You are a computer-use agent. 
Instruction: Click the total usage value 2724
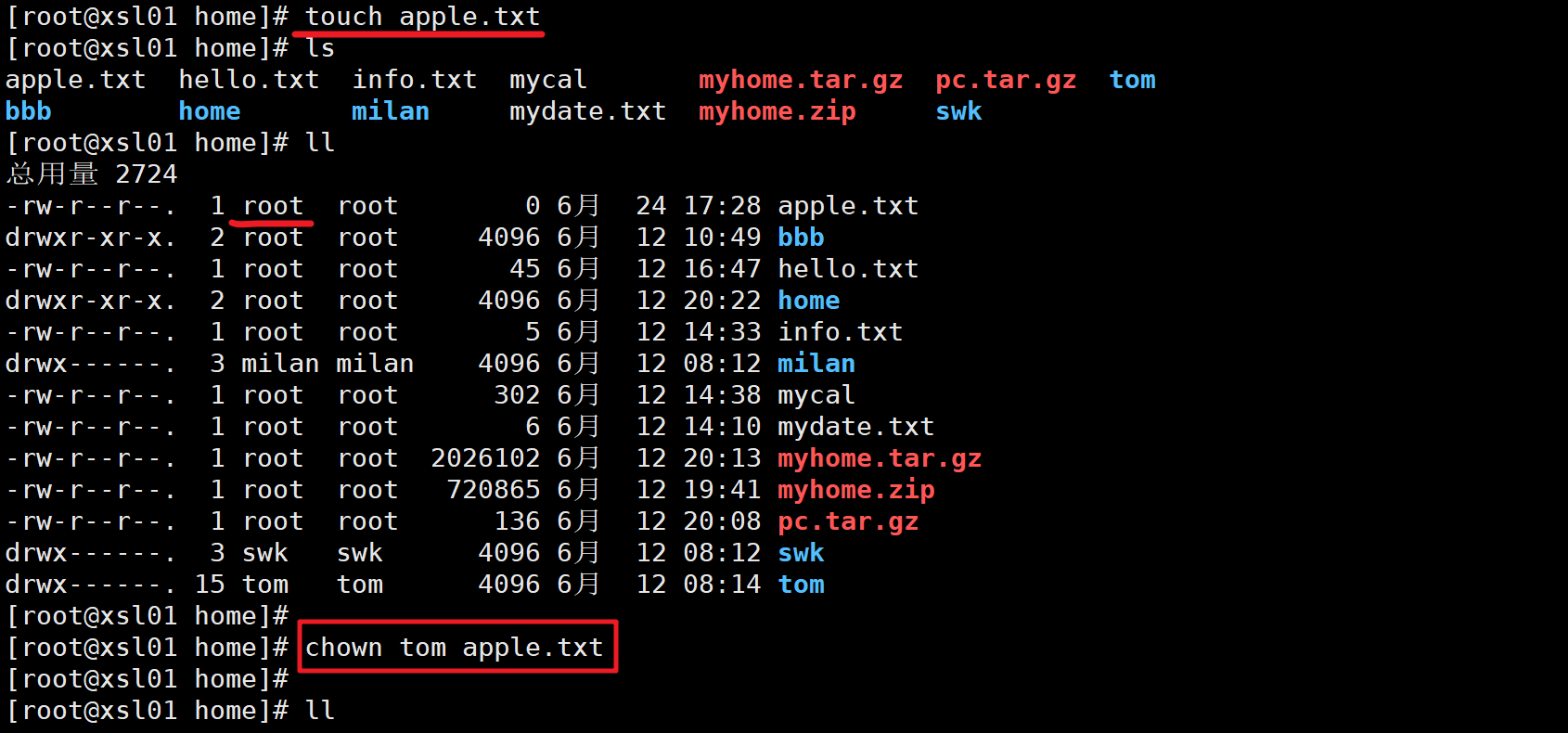[x=147, y=174]
